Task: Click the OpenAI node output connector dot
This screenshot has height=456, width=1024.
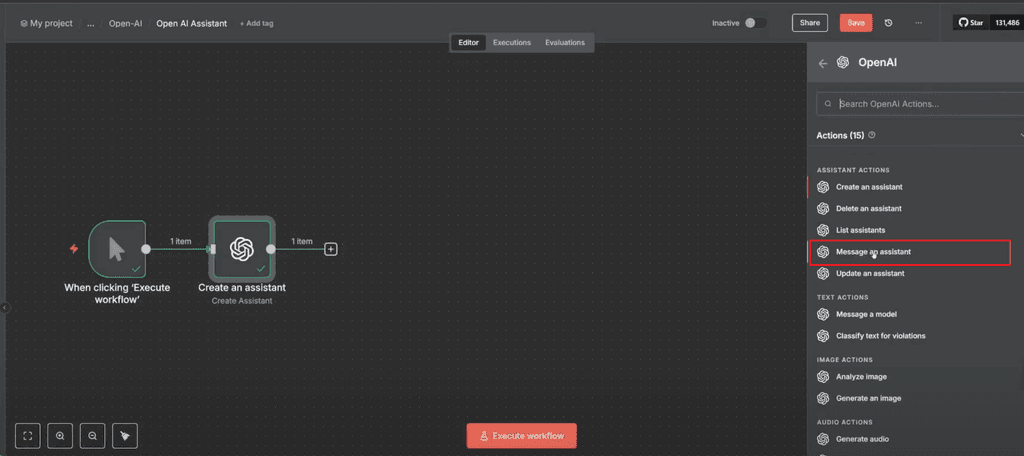Action: click(270, 249)
